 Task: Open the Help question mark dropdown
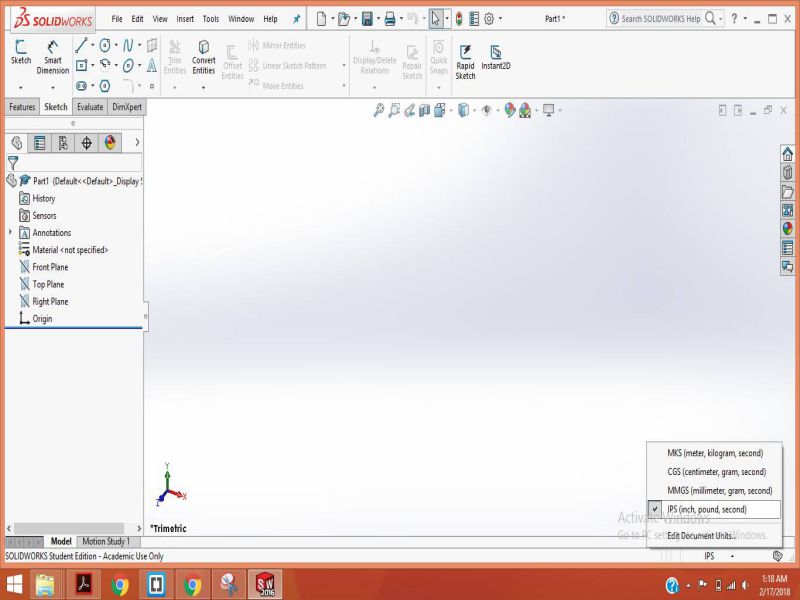pyautogui.click(x=745, y=19)
